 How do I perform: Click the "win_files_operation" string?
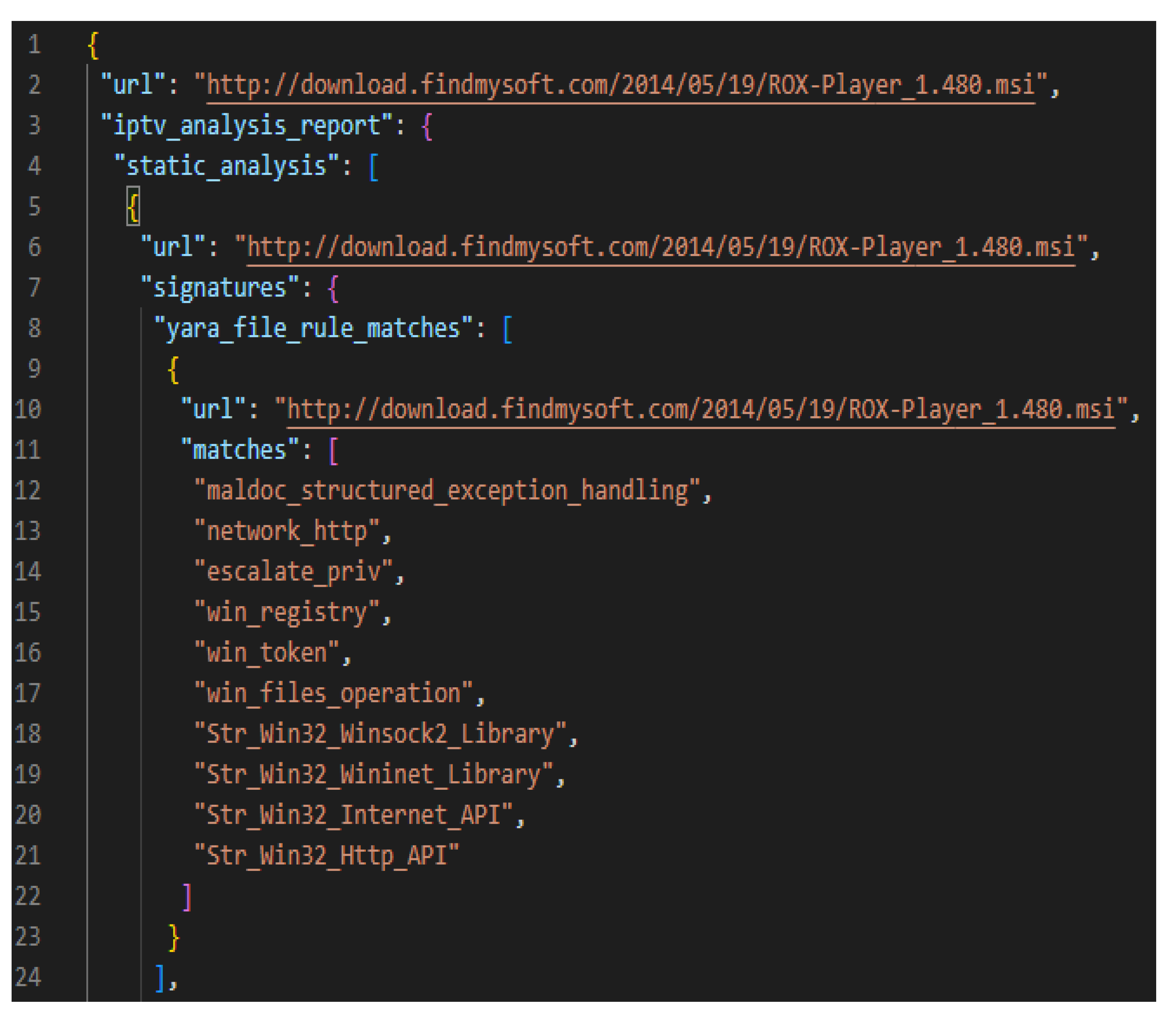(333, 693)
